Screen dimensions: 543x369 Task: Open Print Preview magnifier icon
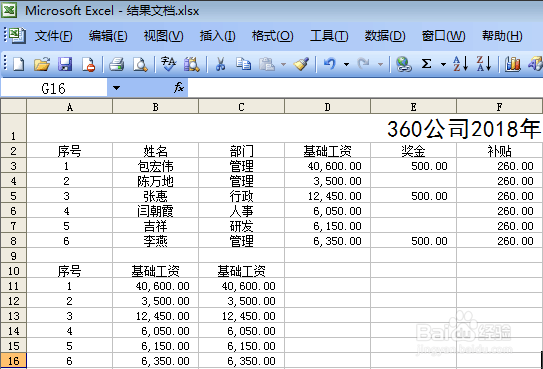click(x=140, y=64)
